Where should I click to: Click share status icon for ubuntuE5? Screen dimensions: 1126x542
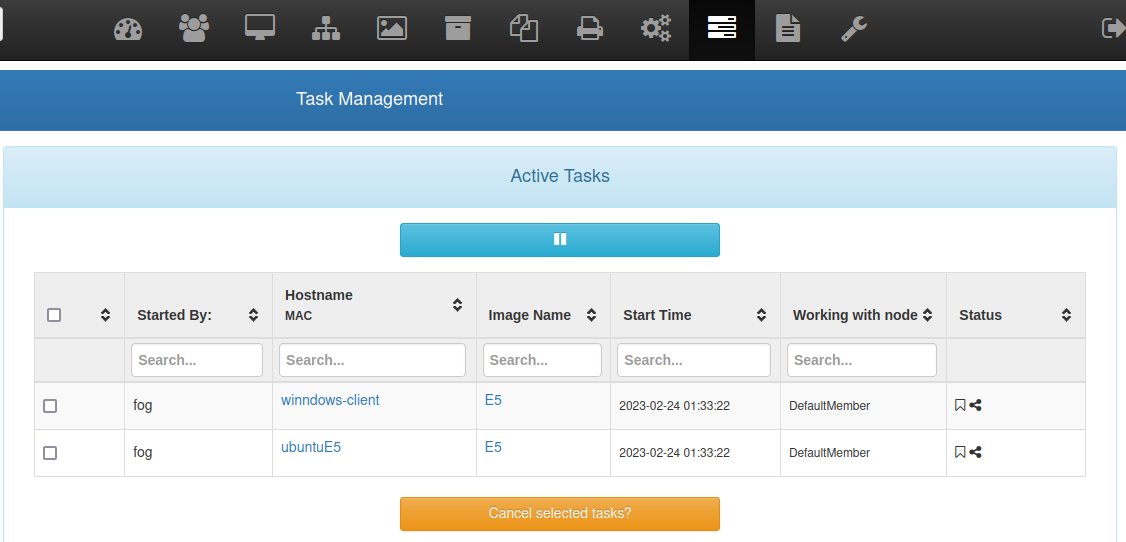(x=975, y=452)
